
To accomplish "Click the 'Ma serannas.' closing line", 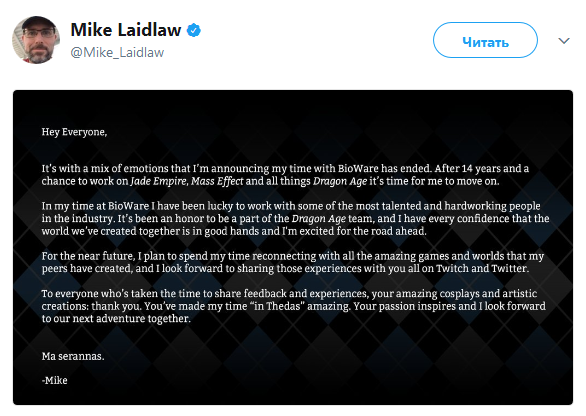I will [73, 356].
